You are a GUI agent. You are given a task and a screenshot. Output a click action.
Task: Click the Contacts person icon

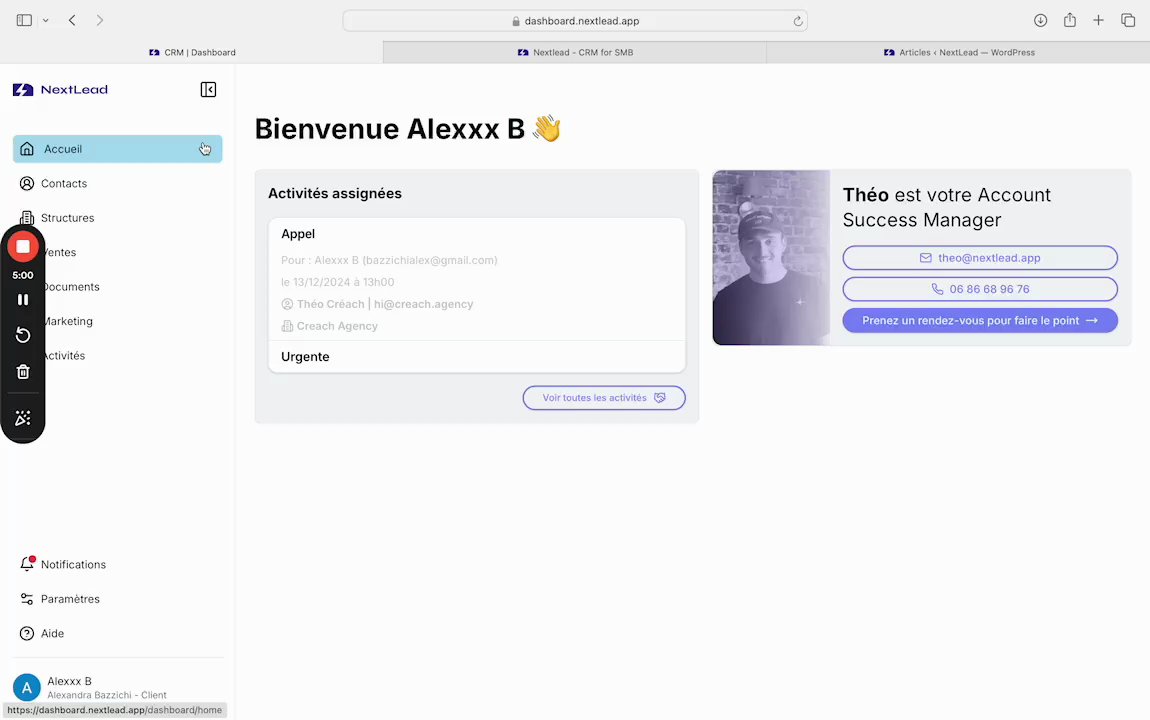(27, 183)
